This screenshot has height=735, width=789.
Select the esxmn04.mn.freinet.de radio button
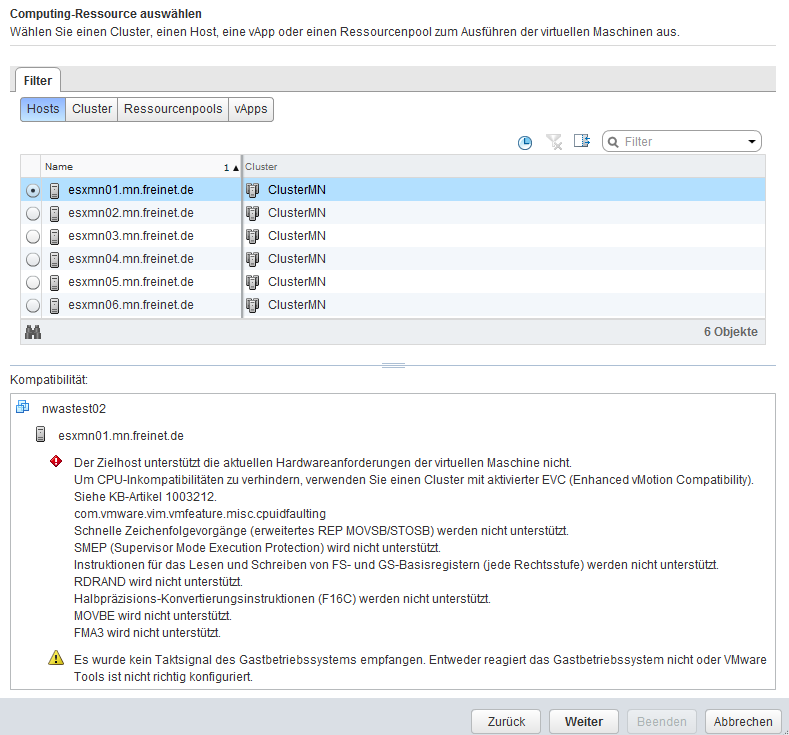[33, 259]
